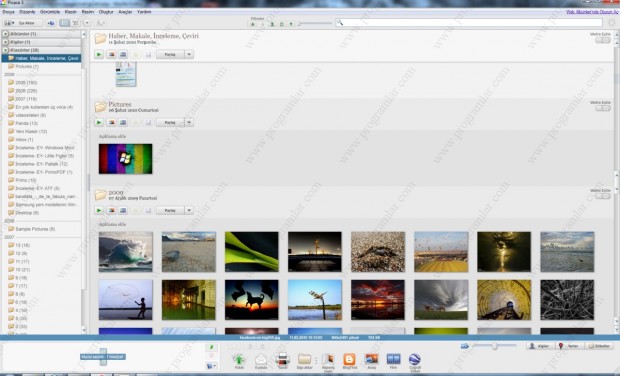Open the Görüntüle menu
The width and height of the screenshot is (620, 376).
50,12
